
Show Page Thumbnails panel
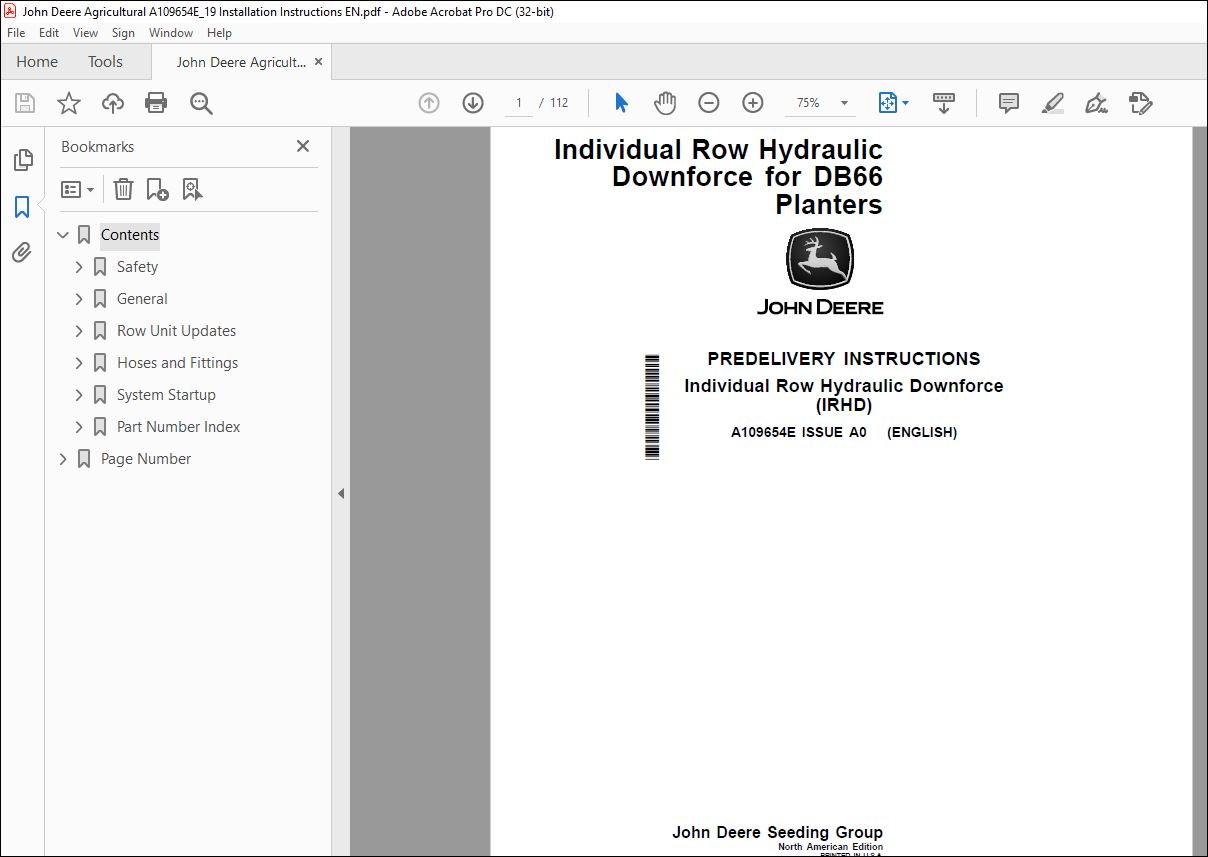(x=22, y=160)
